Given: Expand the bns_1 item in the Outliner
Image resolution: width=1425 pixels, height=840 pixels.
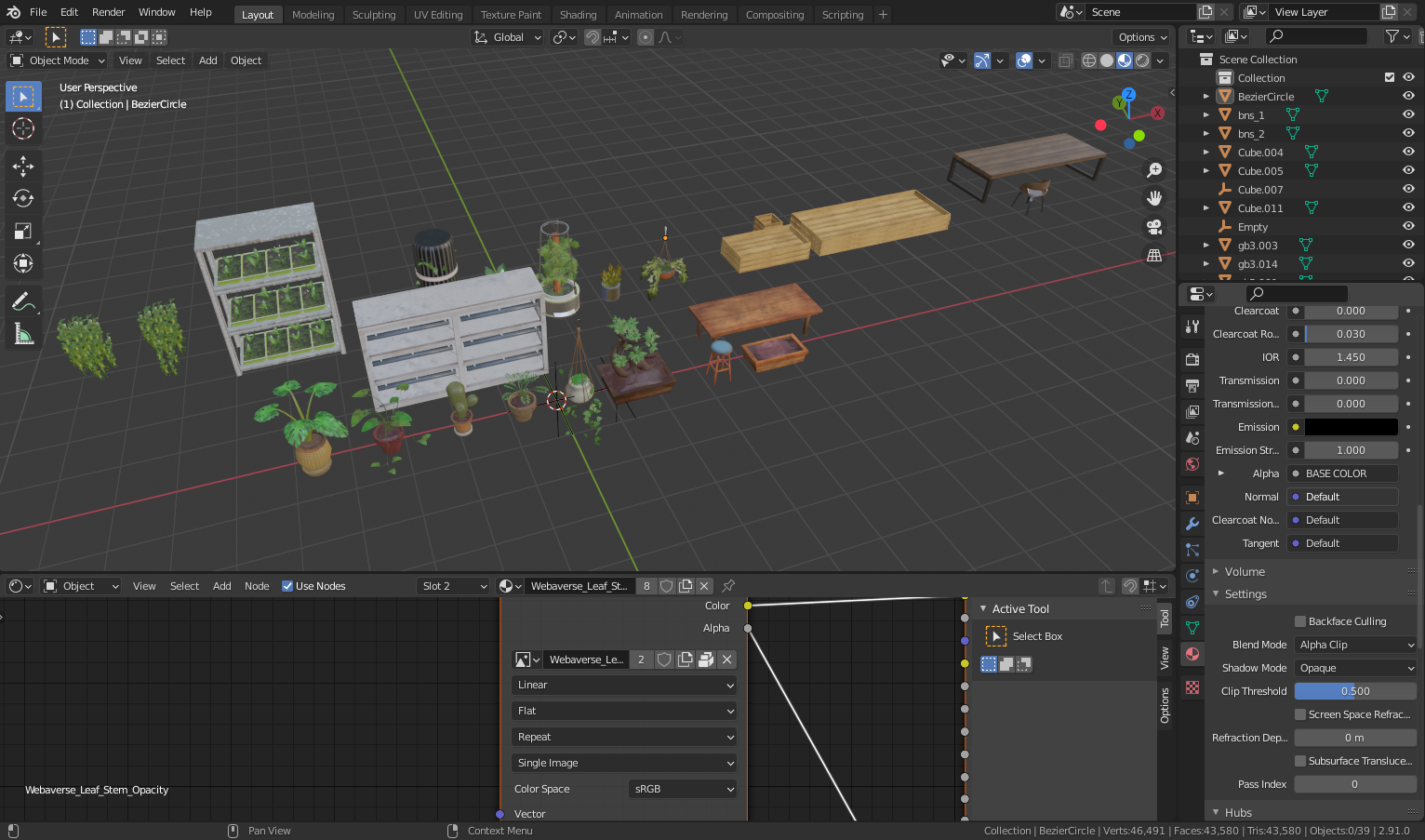Looking at the screenshot, I should coord(1205,114).
